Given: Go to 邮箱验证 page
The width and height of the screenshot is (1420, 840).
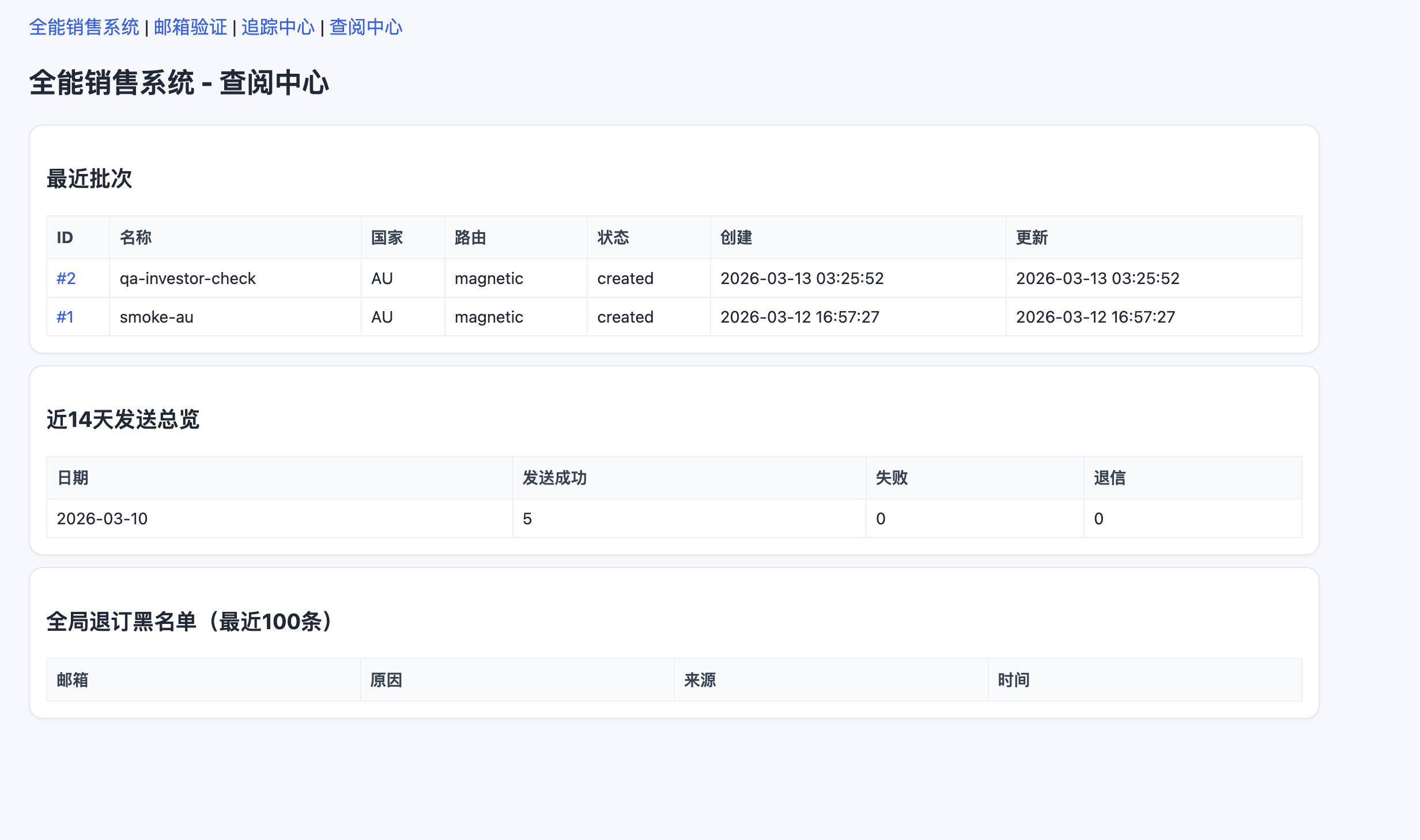Looking at the screenshot, I should tap(190, 27).
